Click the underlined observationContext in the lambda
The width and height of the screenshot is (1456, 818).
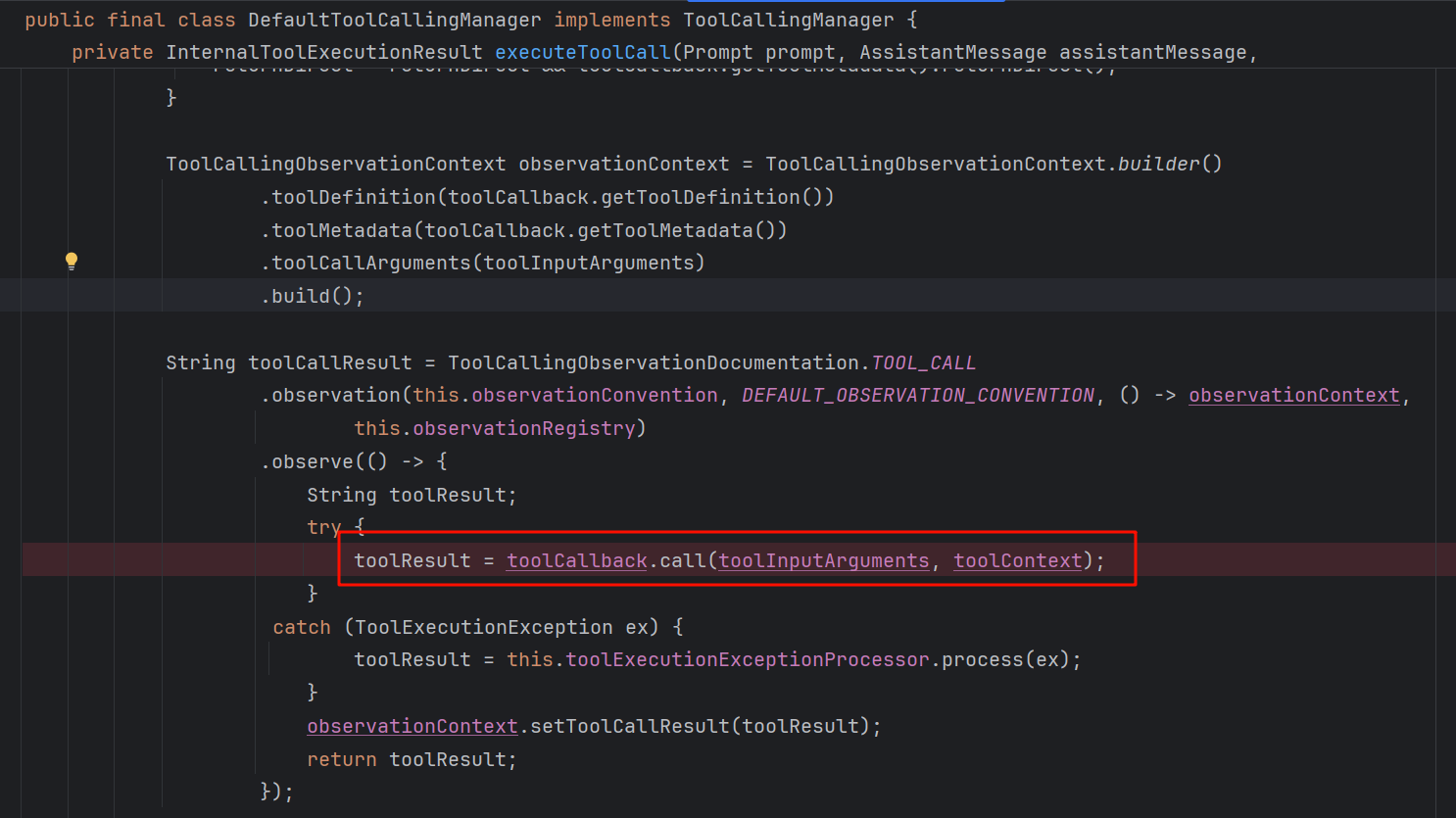[1294, 395]
